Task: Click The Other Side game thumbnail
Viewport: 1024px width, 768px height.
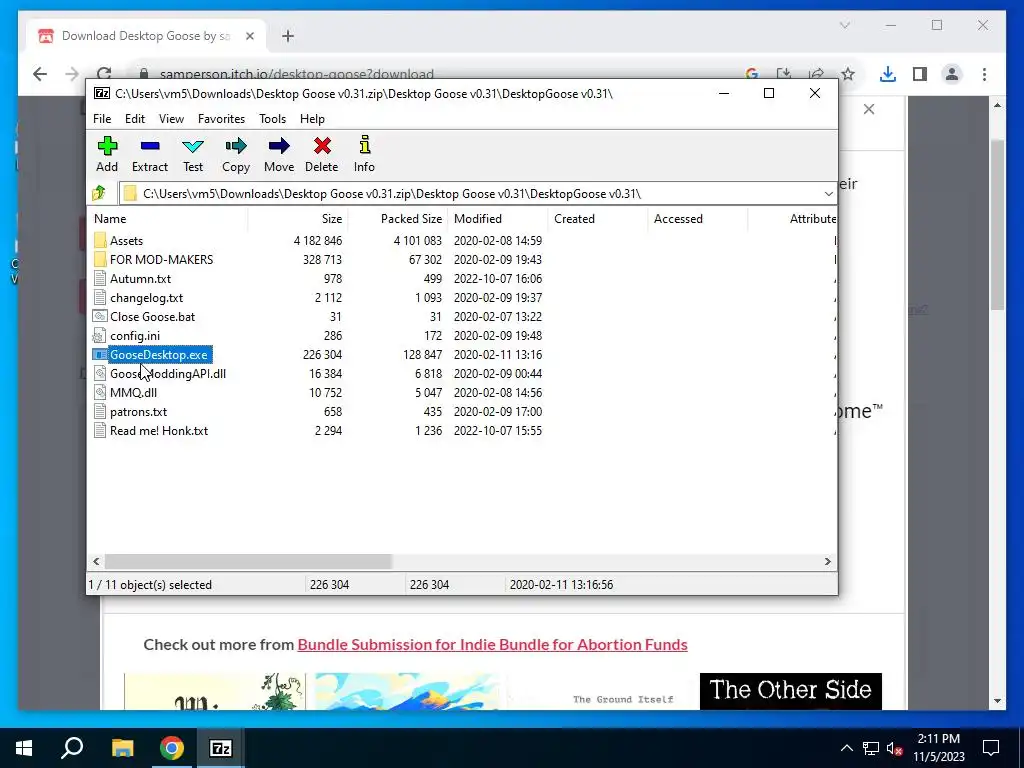Action: click(790, 692)
